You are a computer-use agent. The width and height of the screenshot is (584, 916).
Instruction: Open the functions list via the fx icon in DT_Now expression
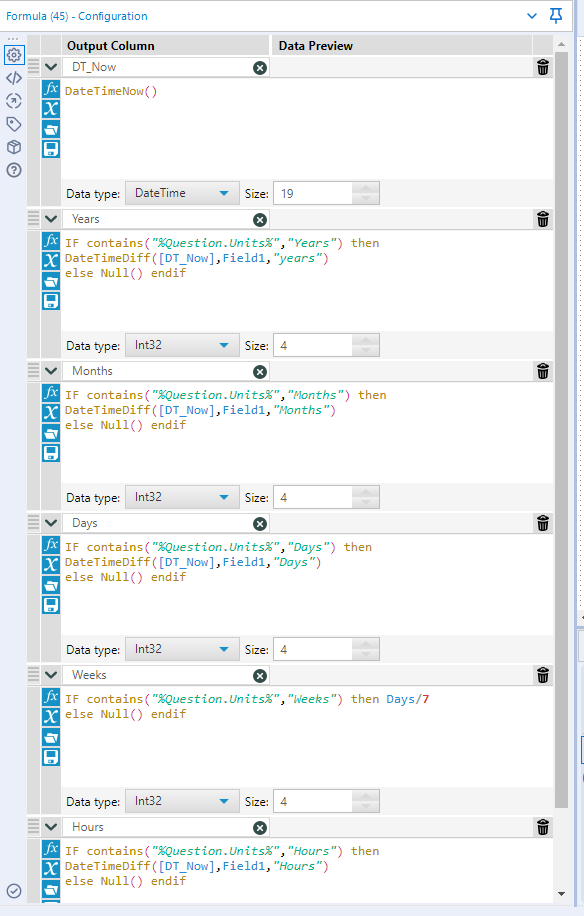coord(50,91)
